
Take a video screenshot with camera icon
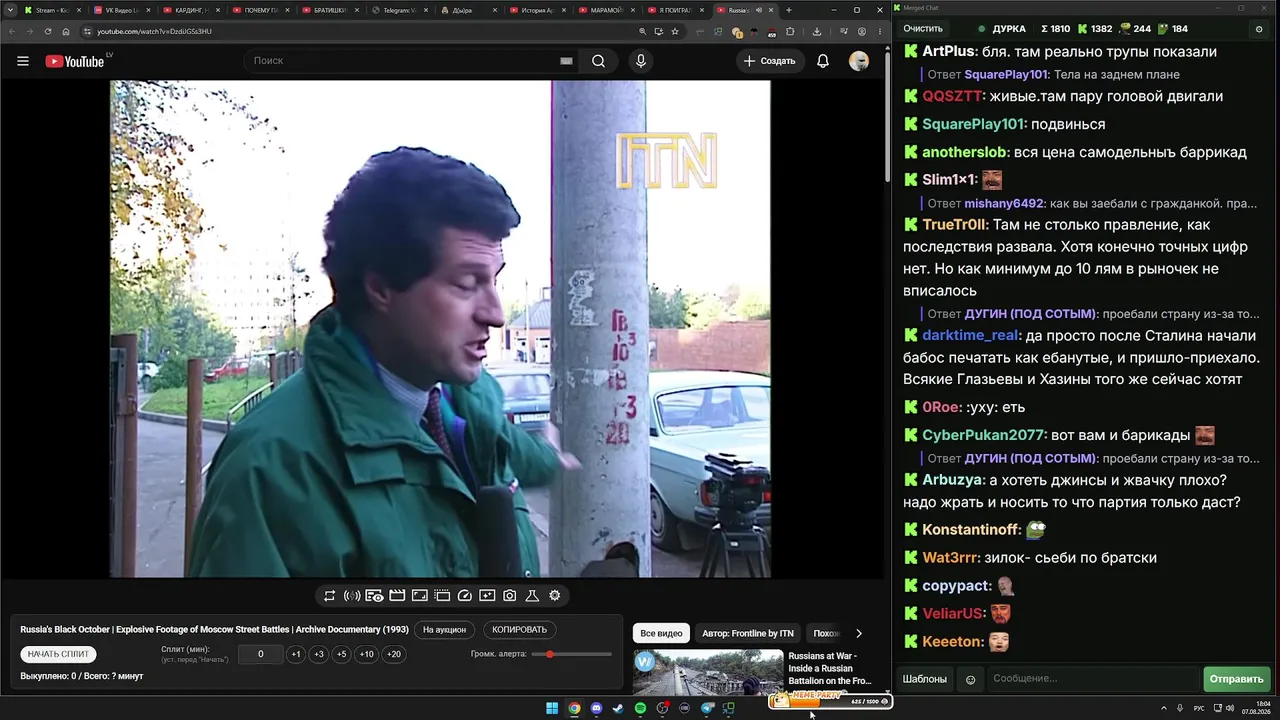(509, 596)
